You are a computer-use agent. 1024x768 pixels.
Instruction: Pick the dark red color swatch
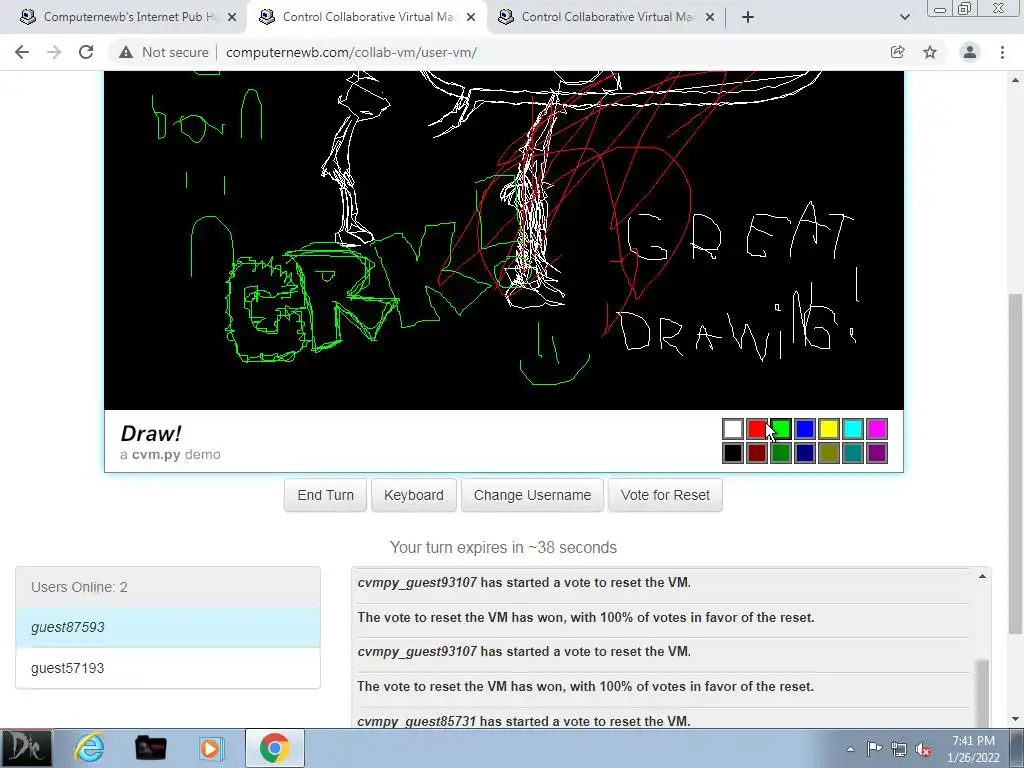757,453
